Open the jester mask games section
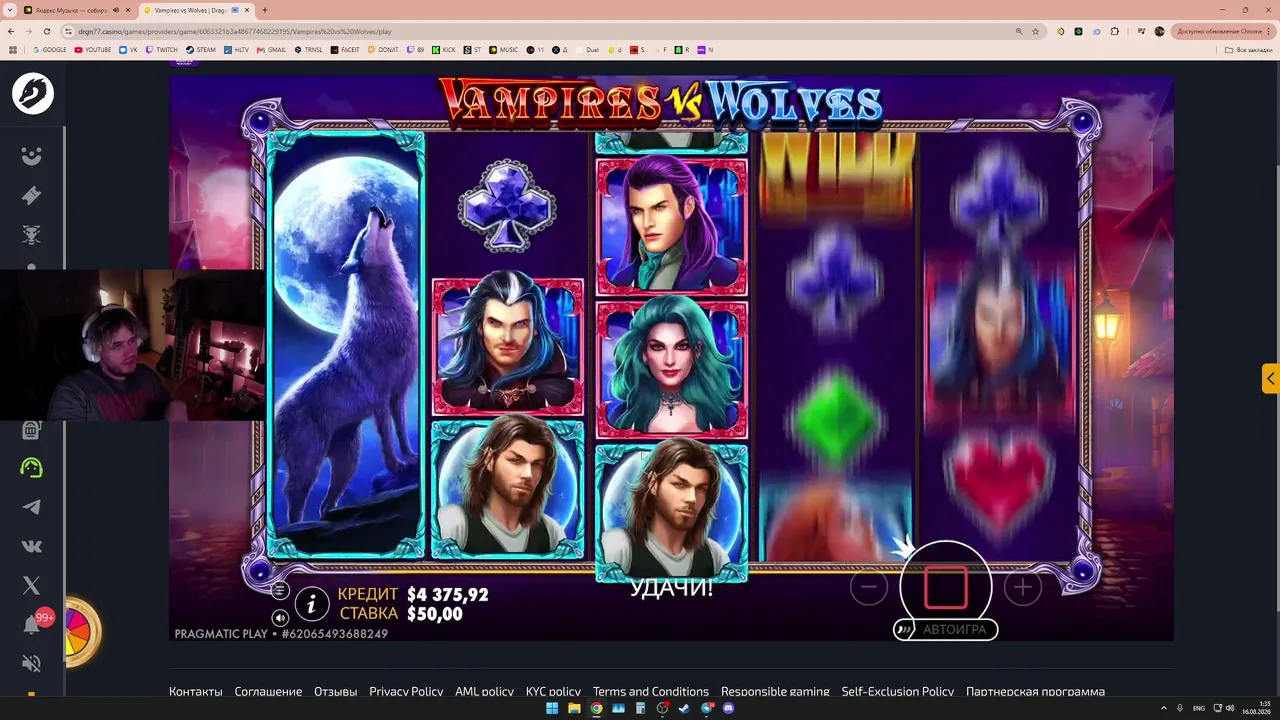 [32, 157]
